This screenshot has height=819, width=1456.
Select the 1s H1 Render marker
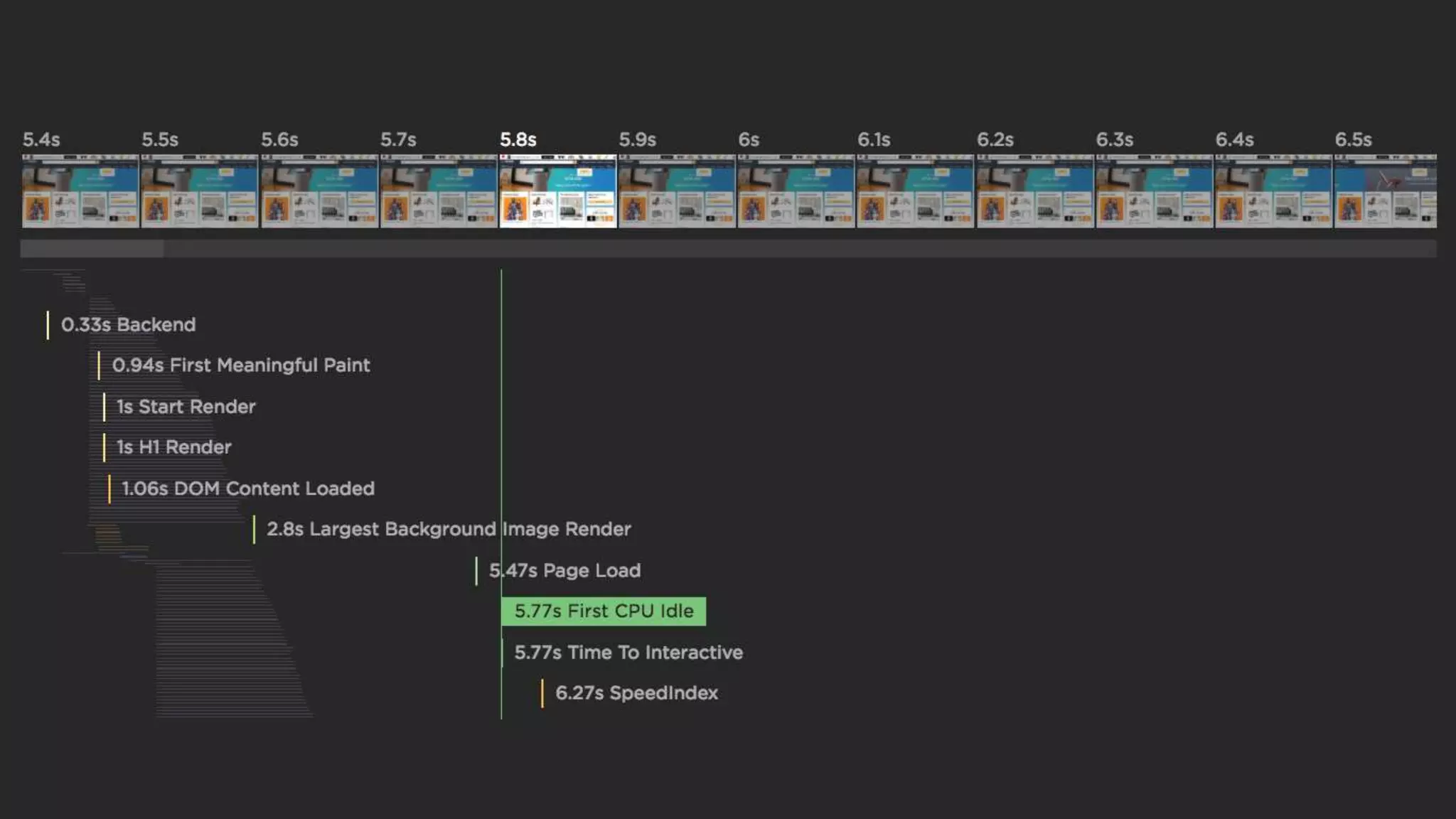pyautogui.click(x=173, y=447)
